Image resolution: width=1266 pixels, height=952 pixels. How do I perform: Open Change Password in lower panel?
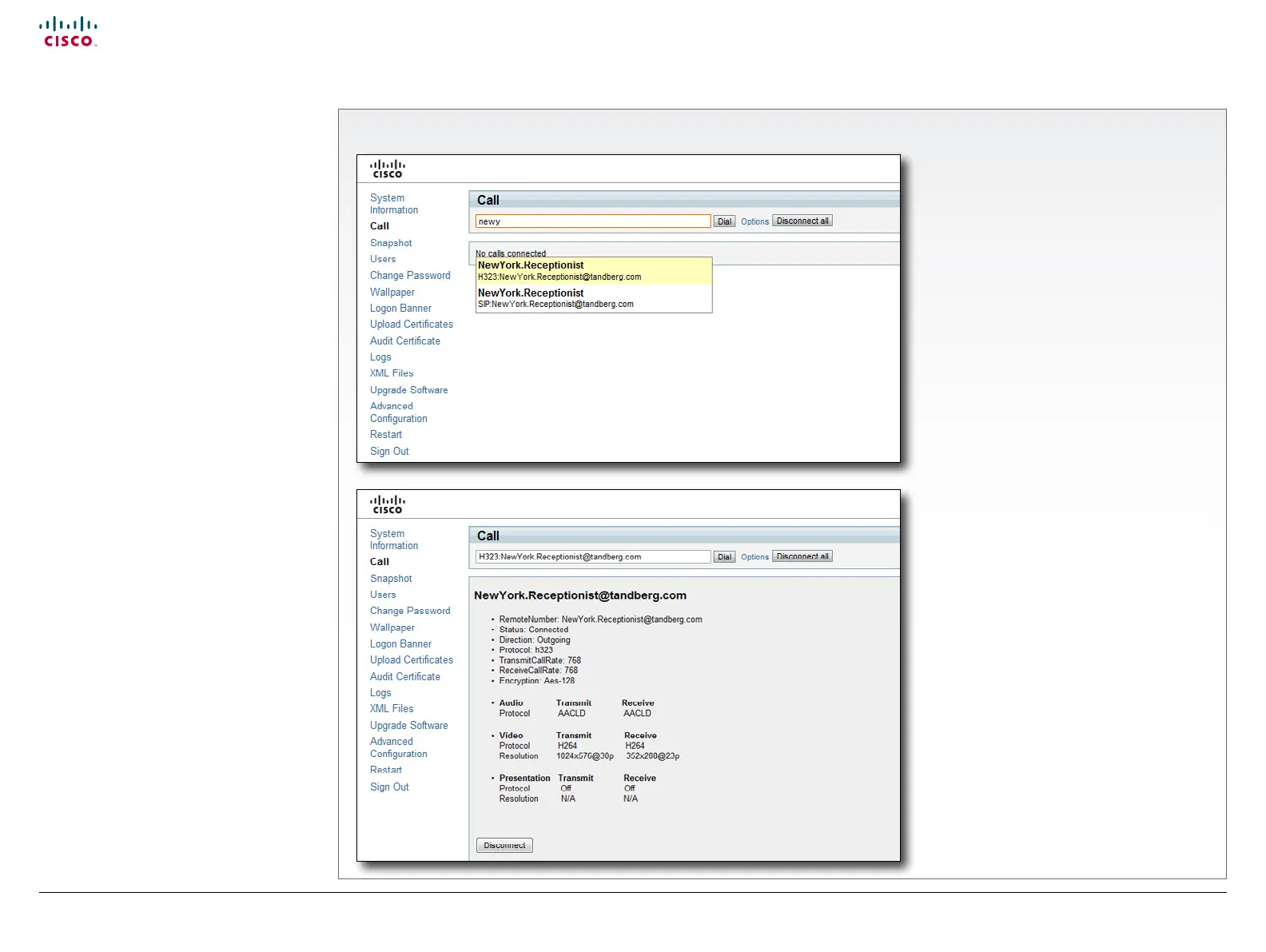[410, 611]
